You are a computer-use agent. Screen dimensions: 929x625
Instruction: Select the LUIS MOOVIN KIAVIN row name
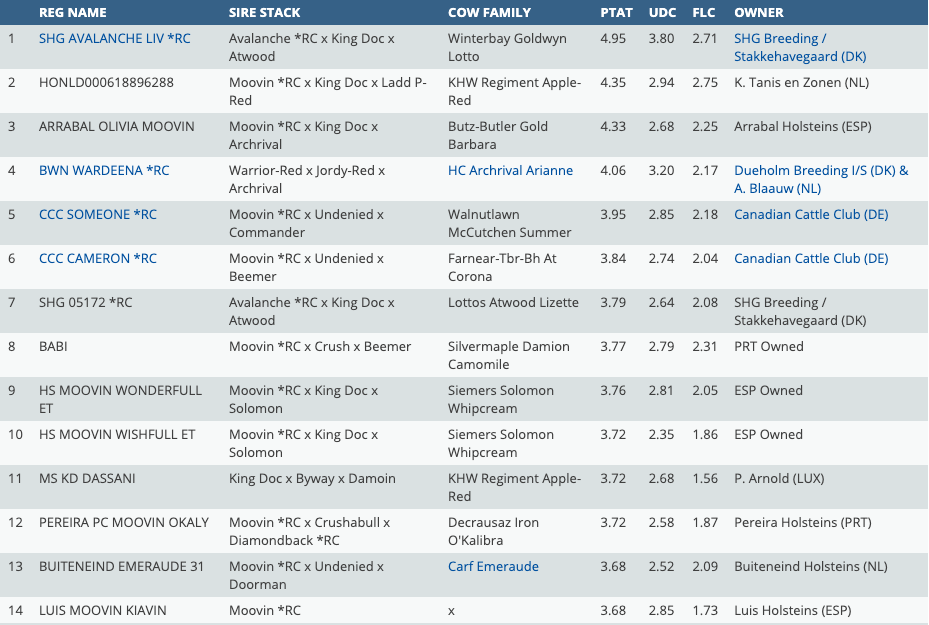(x=102, y=611)
